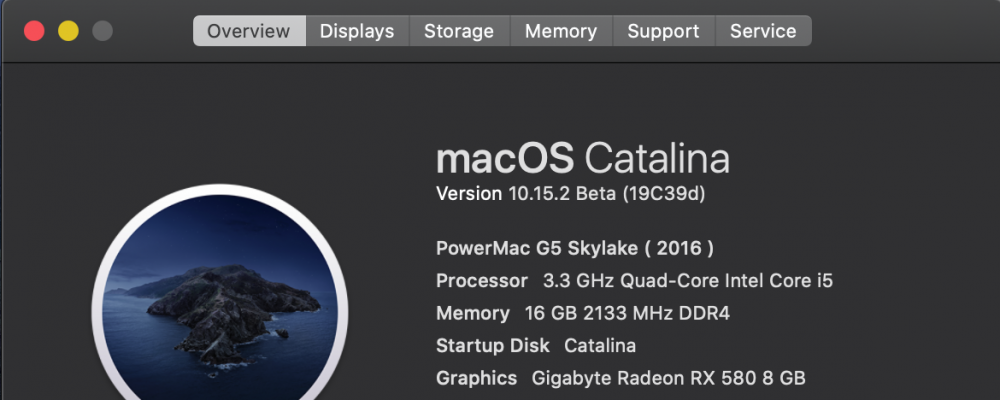1000x400 pixels.
Task: Click the Graphics label
Action: (x=476, y=378)
